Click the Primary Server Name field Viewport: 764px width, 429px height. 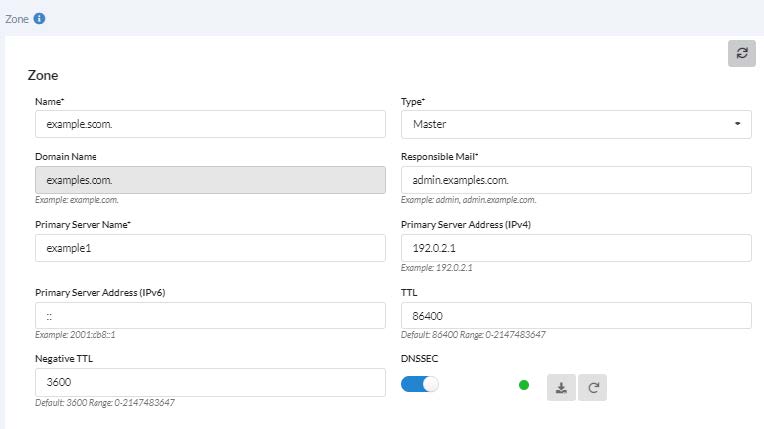click(210, 248)
